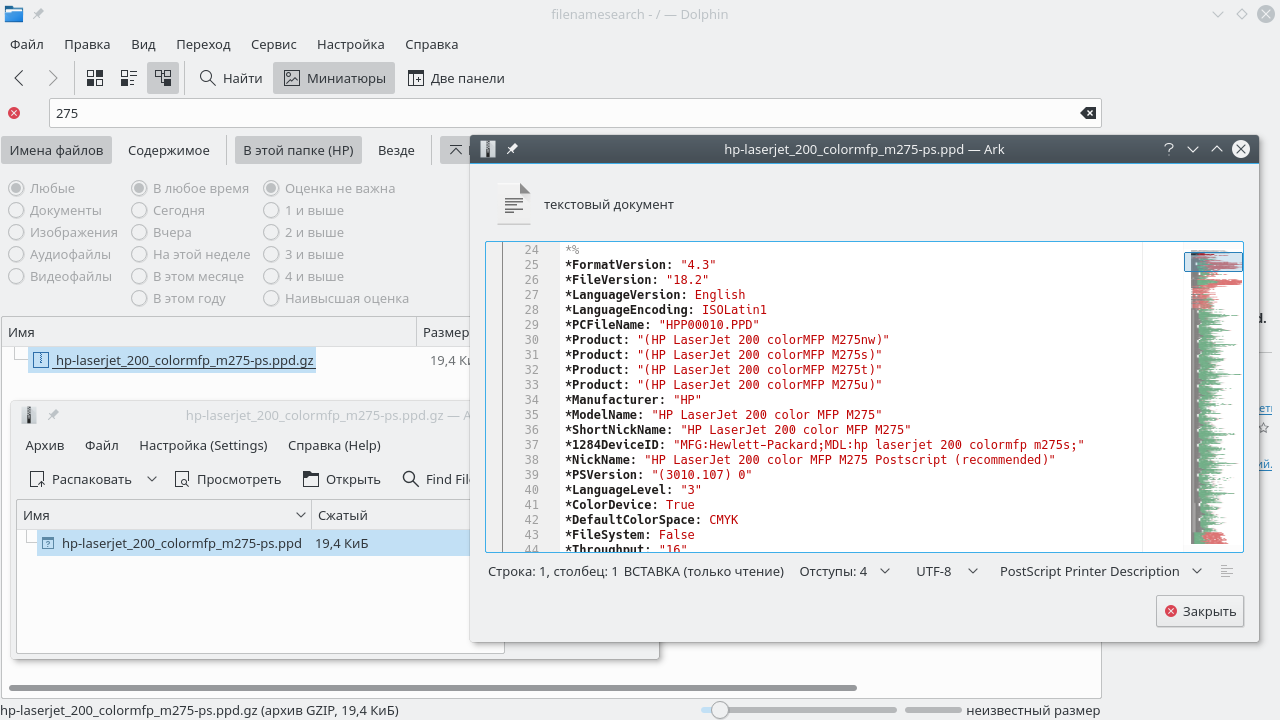The width and height of the screenshot is (1280, 720).
Task: Search Везде option
Action: pyautogui.click(x=396, y=150)
